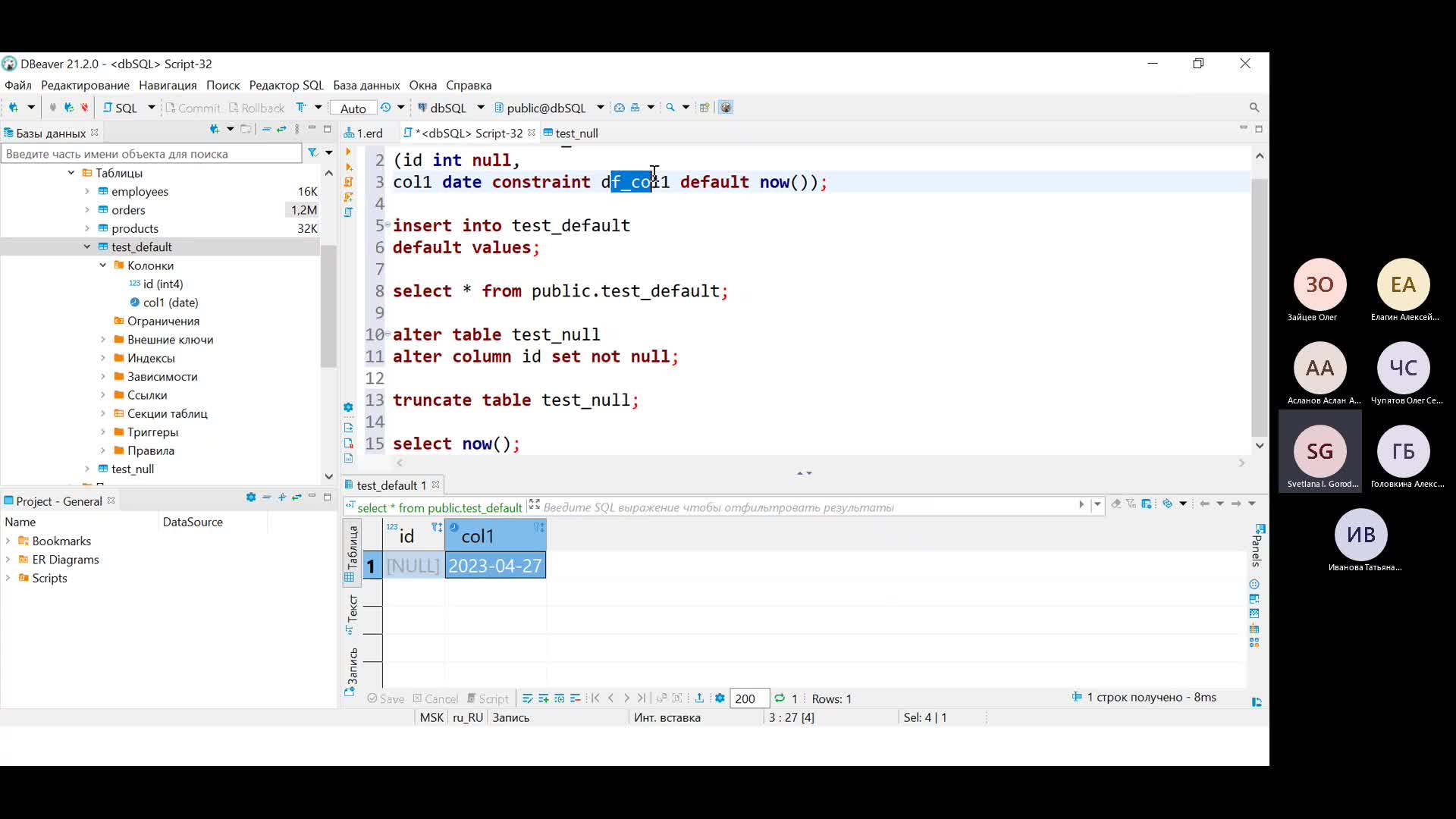The width and height of the screenshot is (1456, 819).
Task: Select the Scripts project folder
Action: coord(42,578)
